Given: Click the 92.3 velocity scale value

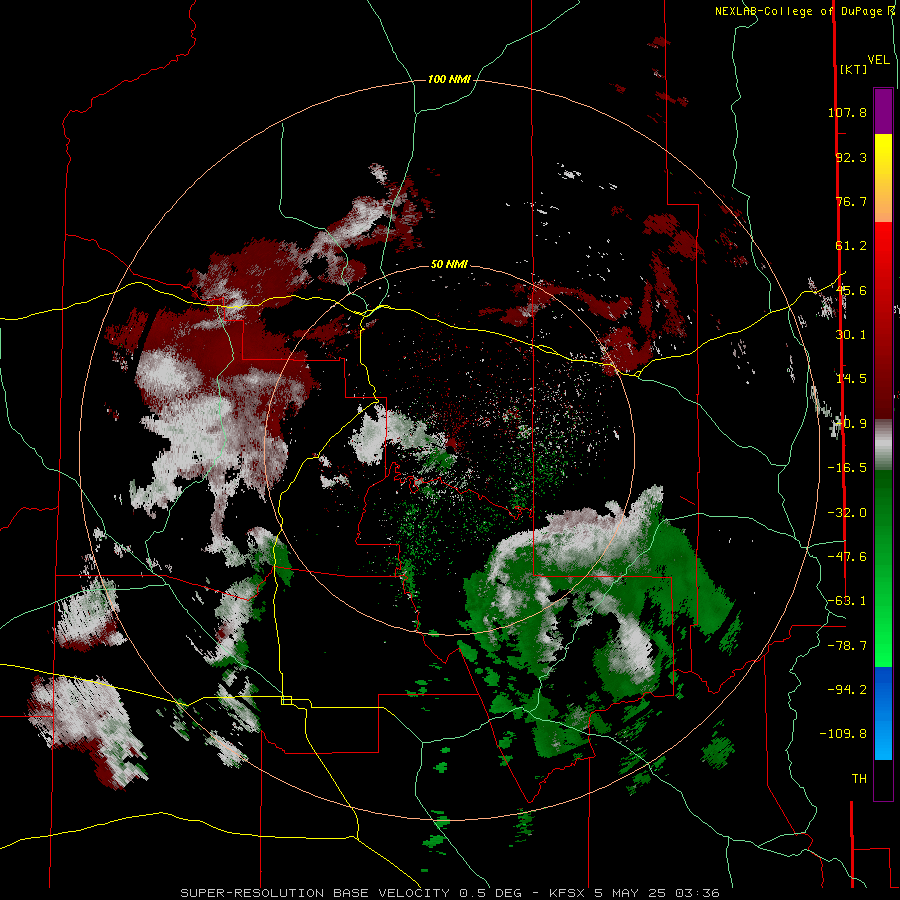Looking at the screenshot, I should pos(851,157).
